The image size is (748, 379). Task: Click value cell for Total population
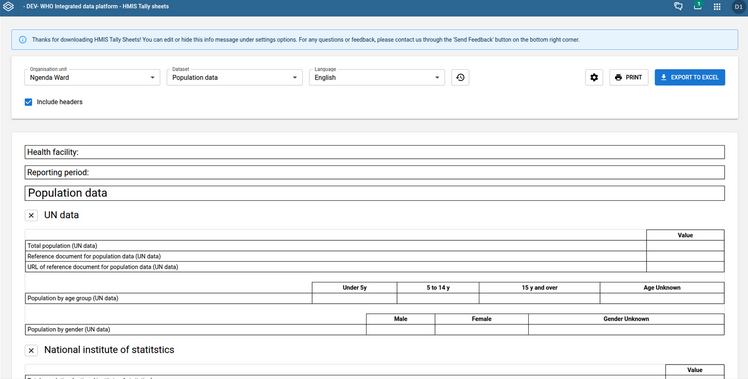click(x=686, y=246)
